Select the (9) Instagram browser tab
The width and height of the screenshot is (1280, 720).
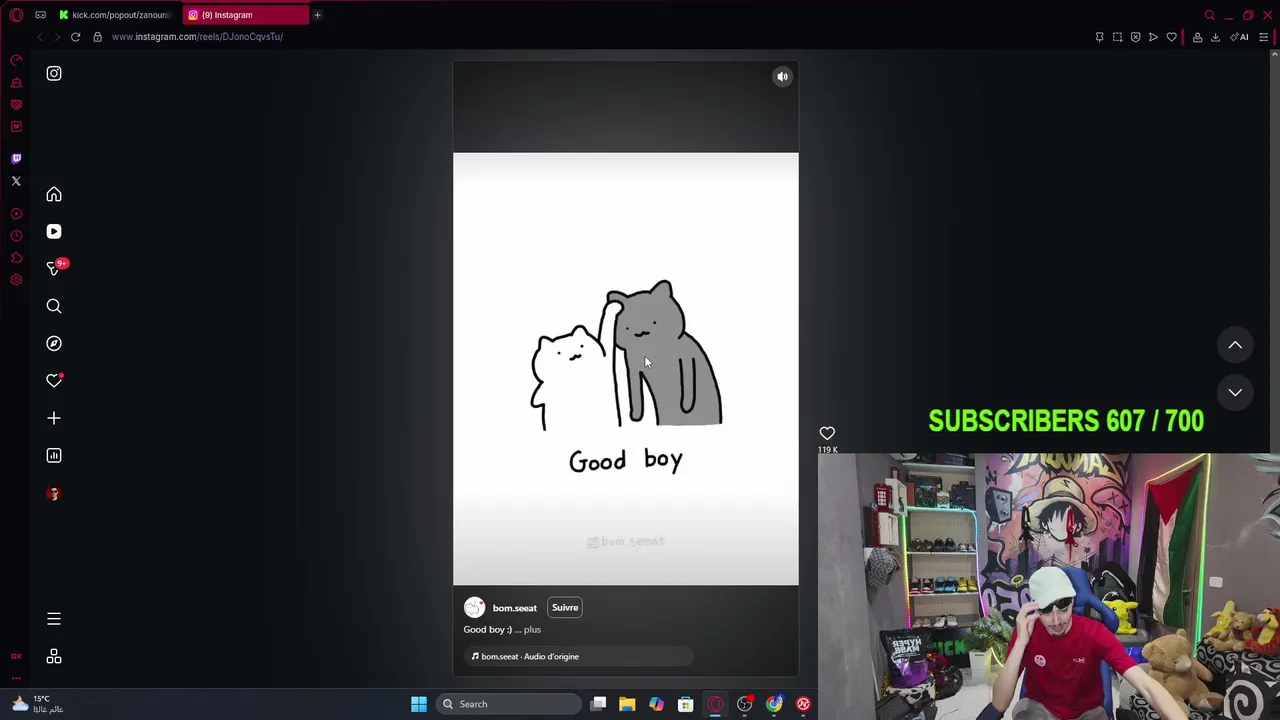coord(245,15)
